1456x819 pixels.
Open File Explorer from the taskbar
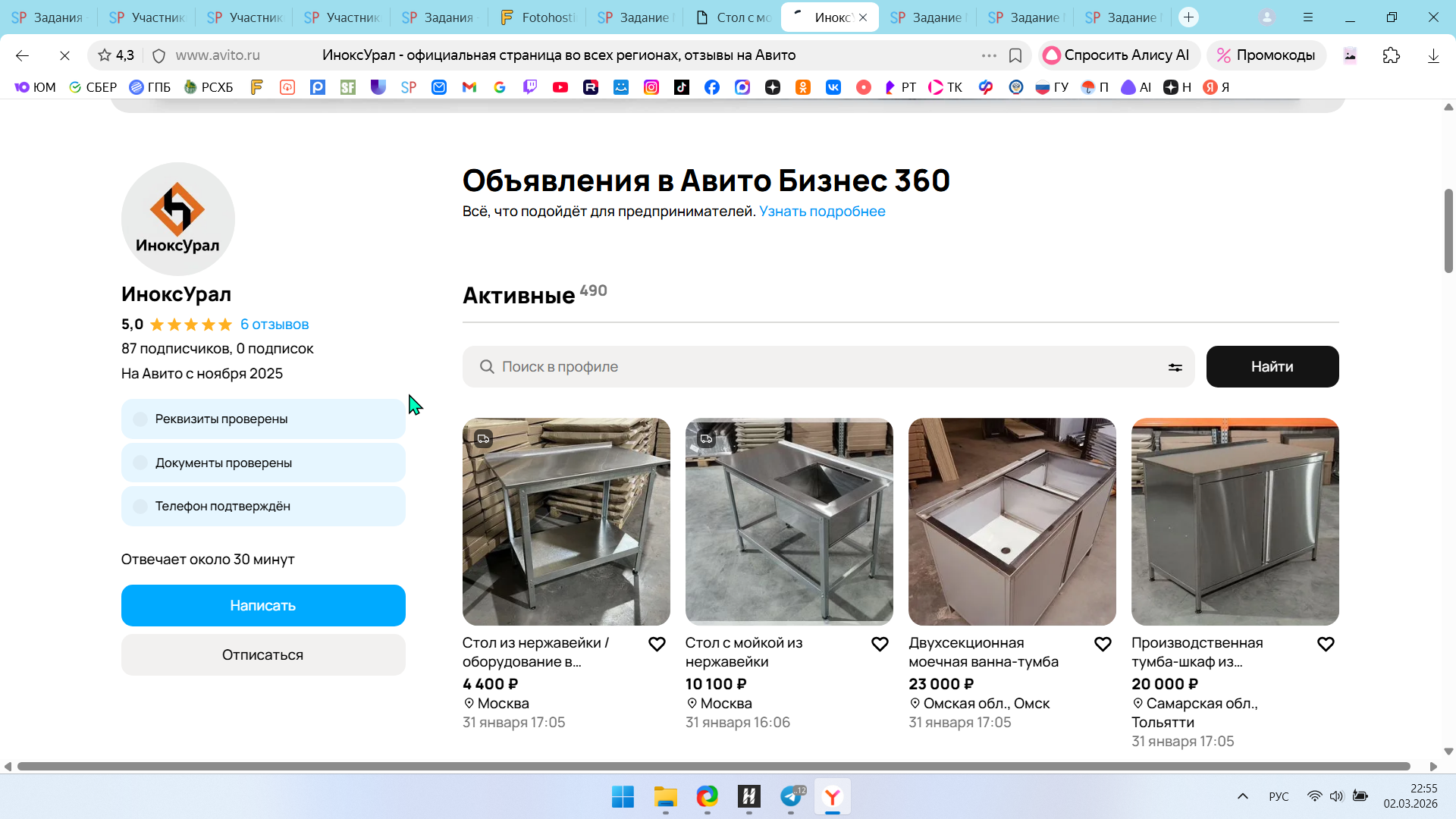click(x=666, y=797)
